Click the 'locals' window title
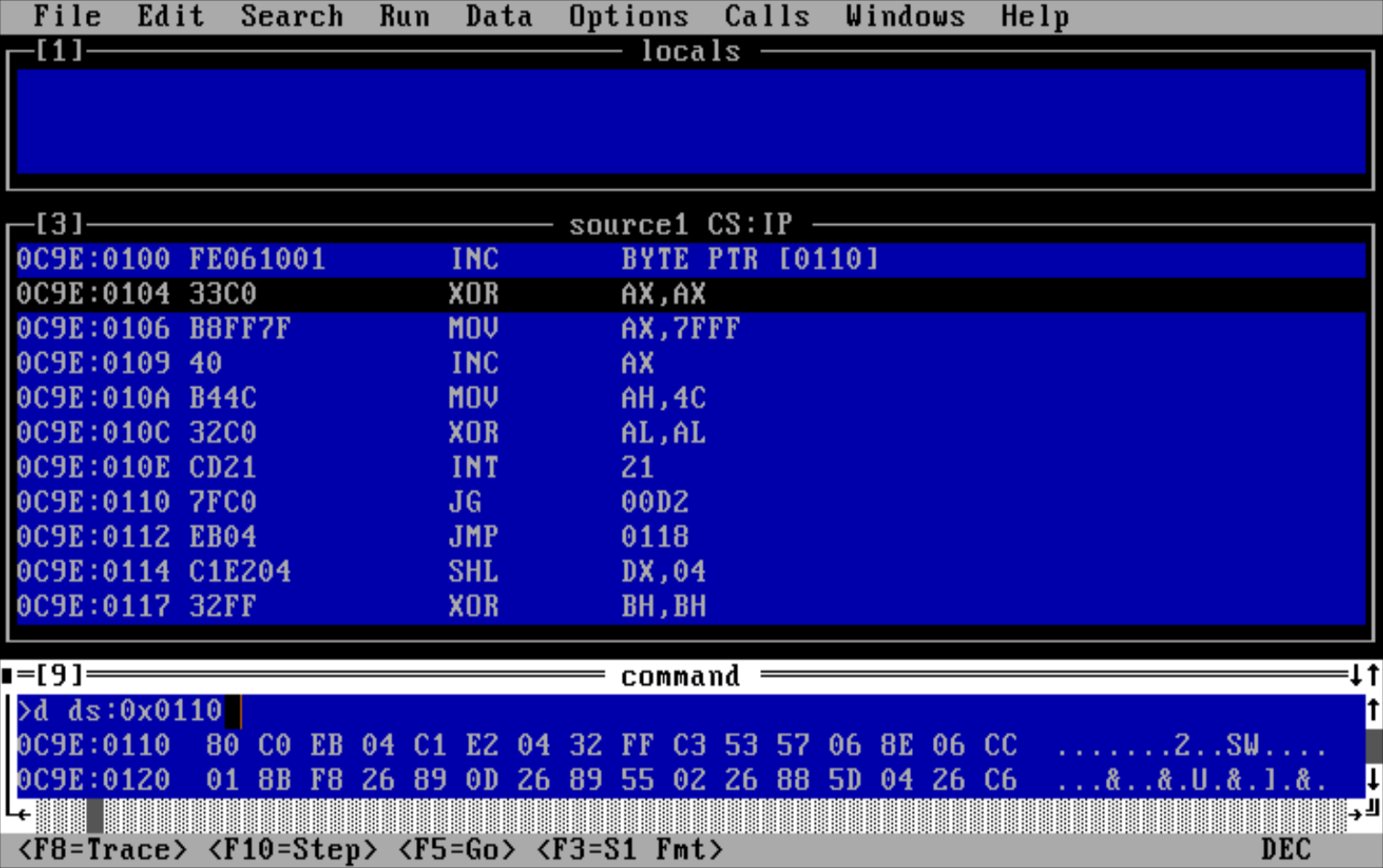The height and width of the screenshot is (868, 1383). click(x=691, y=52)
